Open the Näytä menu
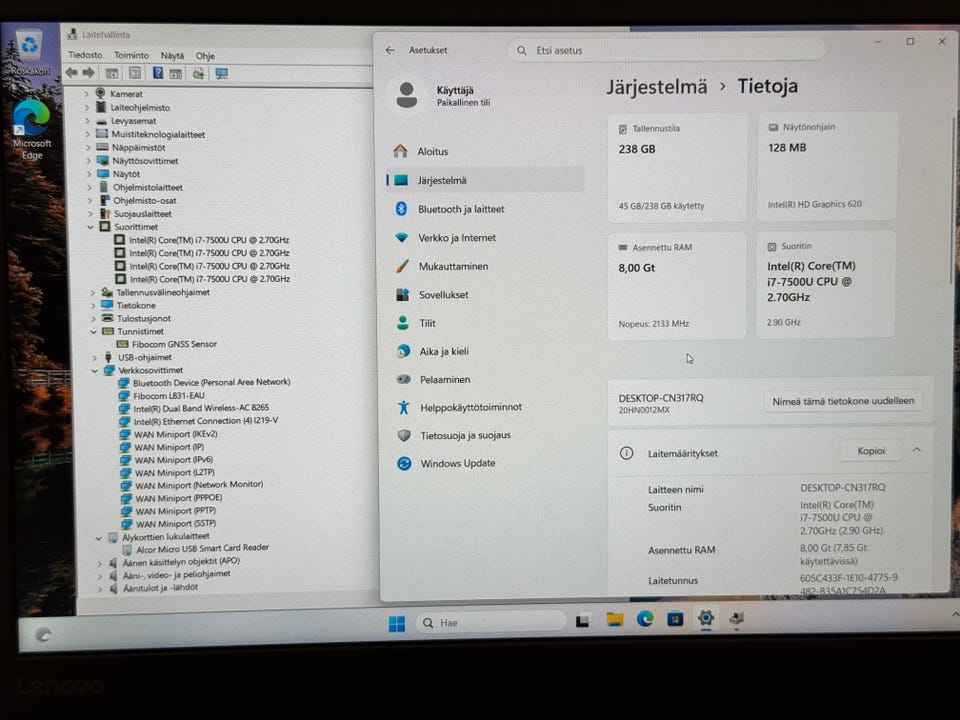The image size is (960, 720). [172, 56]
